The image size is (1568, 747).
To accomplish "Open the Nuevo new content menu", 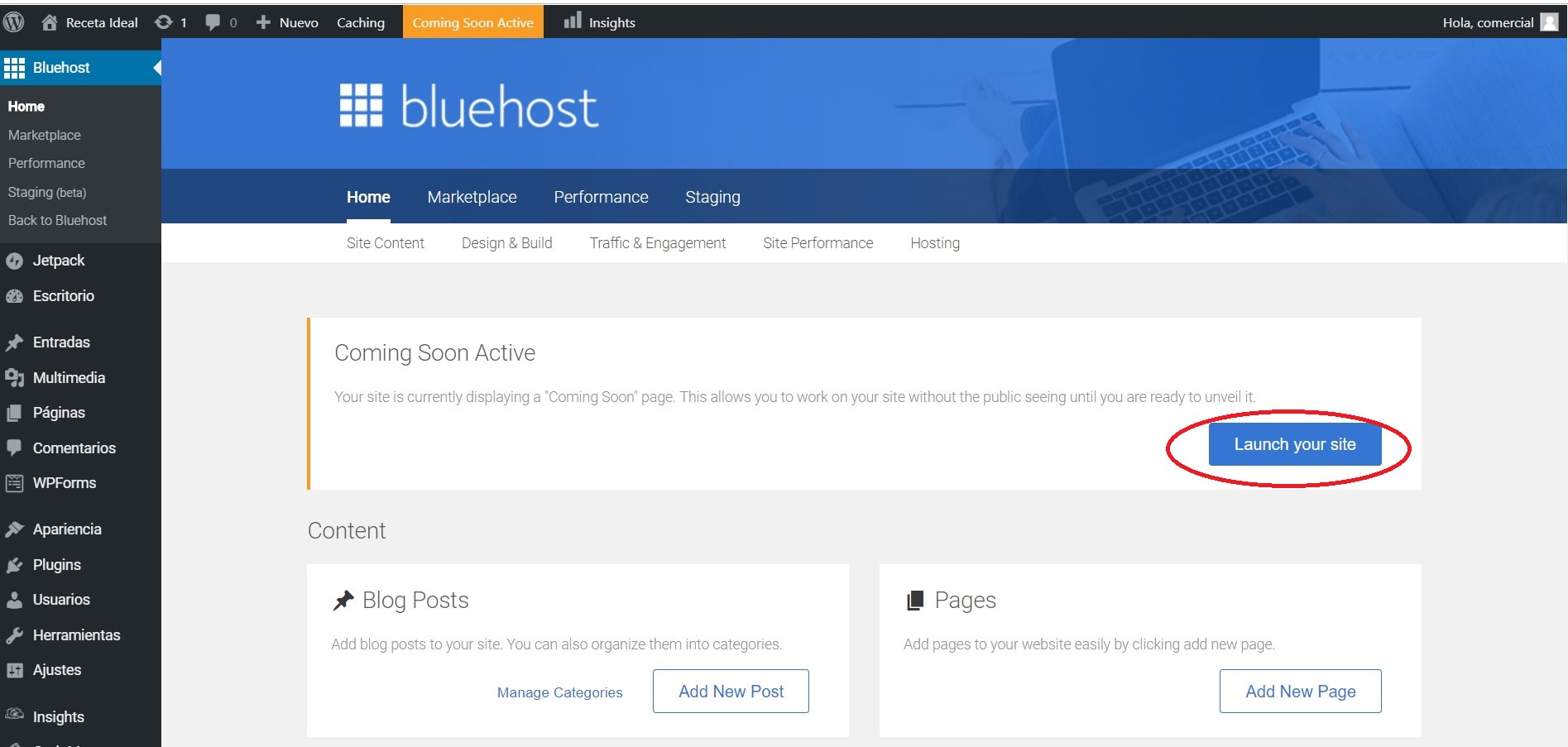I will (x=288, y=22).
